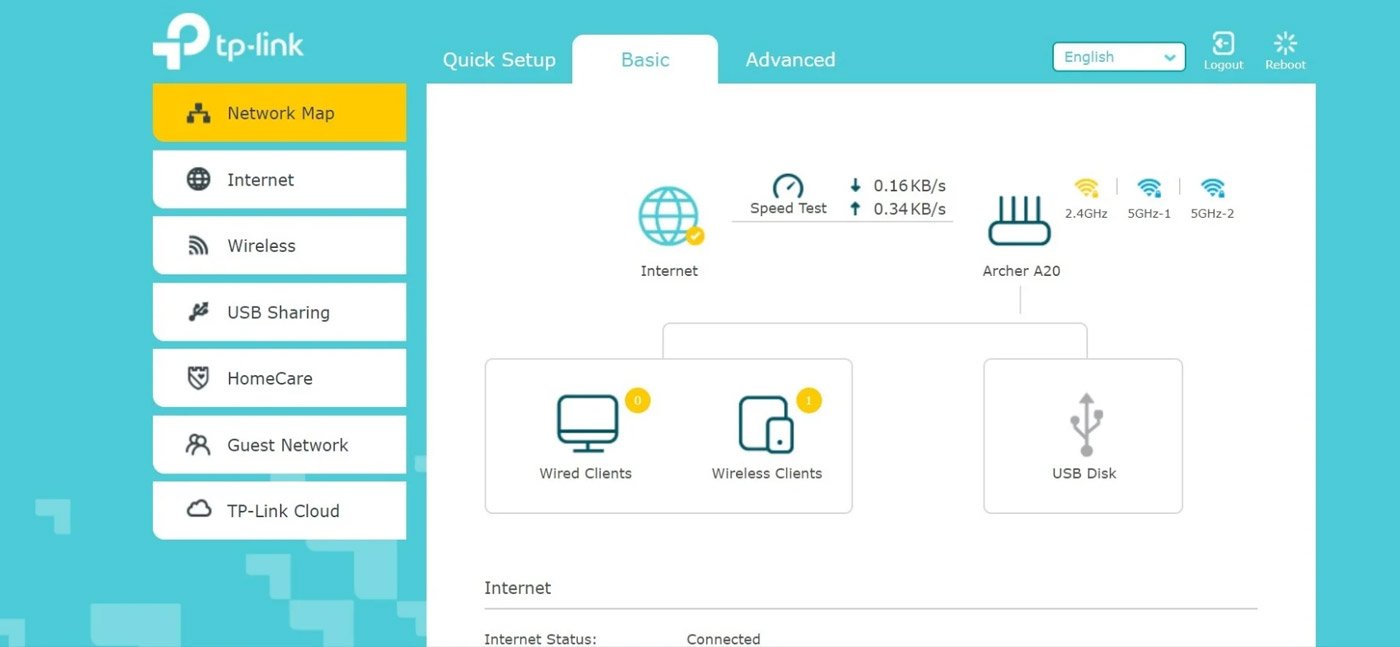Viewport: 1400px width, 647px height.
Task: Click the Internet connected checkmark badge
Action: tap(695, 236)
